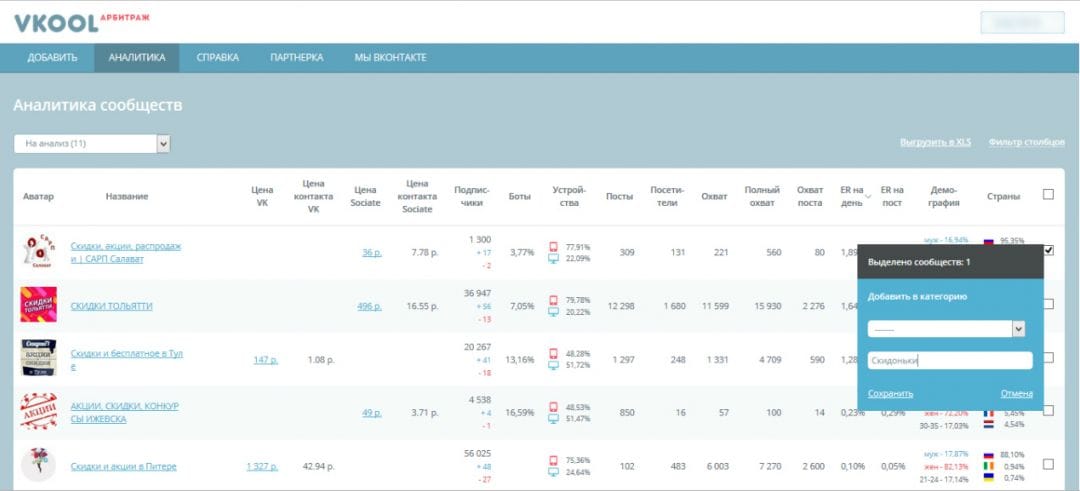Click the flag beside 5,45% in ИЖЕВСКА row
This screenshot has height=491, width=1080.
pyautogui.click(x=988, y=413)
